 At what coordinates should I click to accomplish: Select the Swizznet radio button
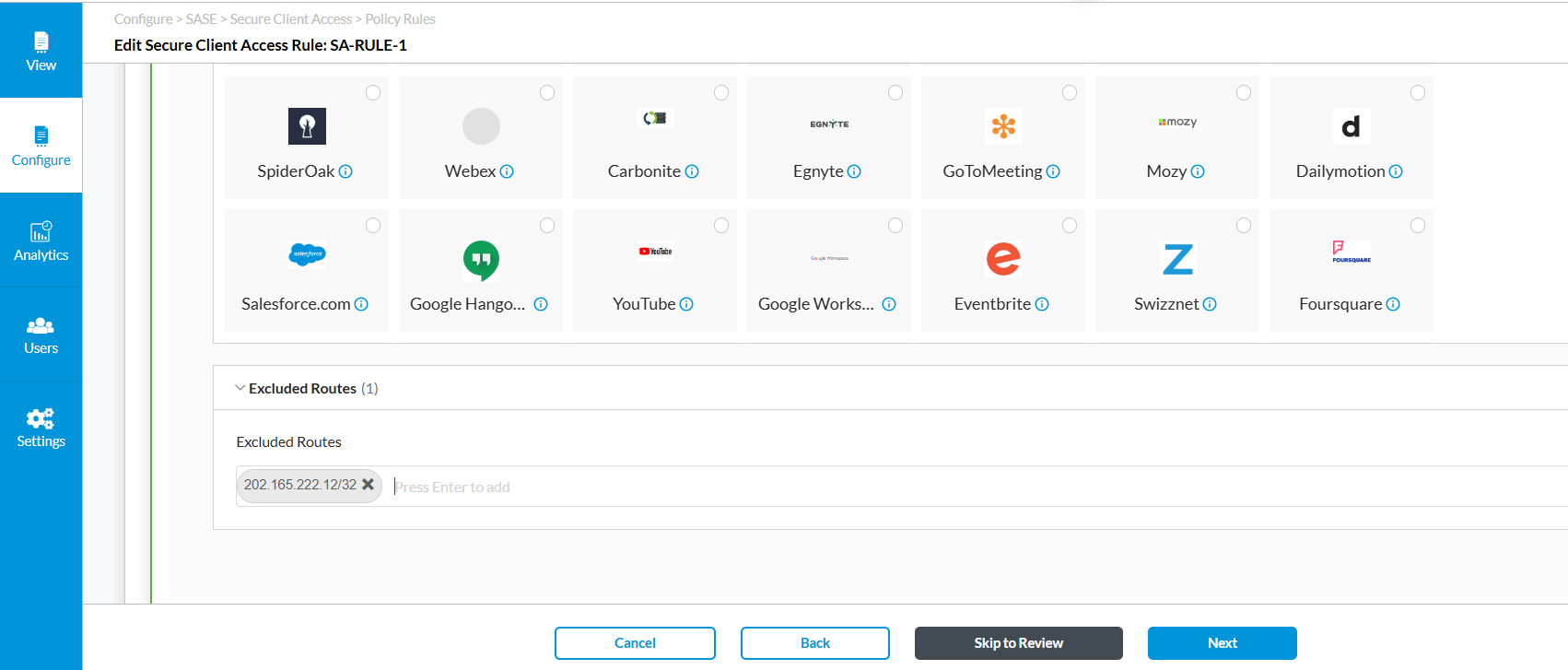coord(1244,225)
